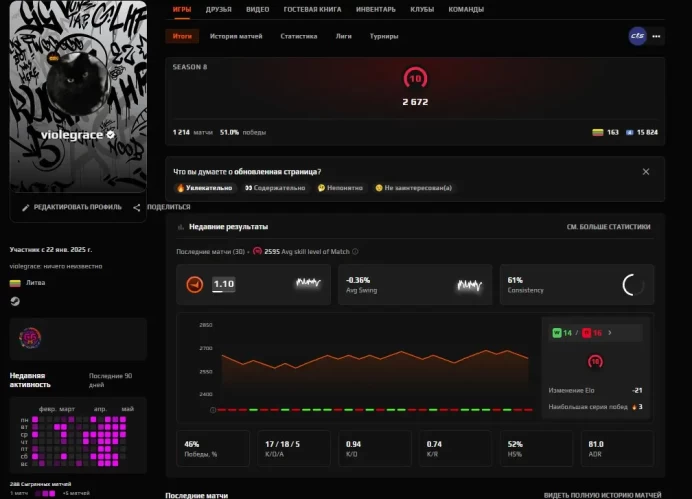
Task: Click the skill level icon next to 2595
Action: coord(257,251)
